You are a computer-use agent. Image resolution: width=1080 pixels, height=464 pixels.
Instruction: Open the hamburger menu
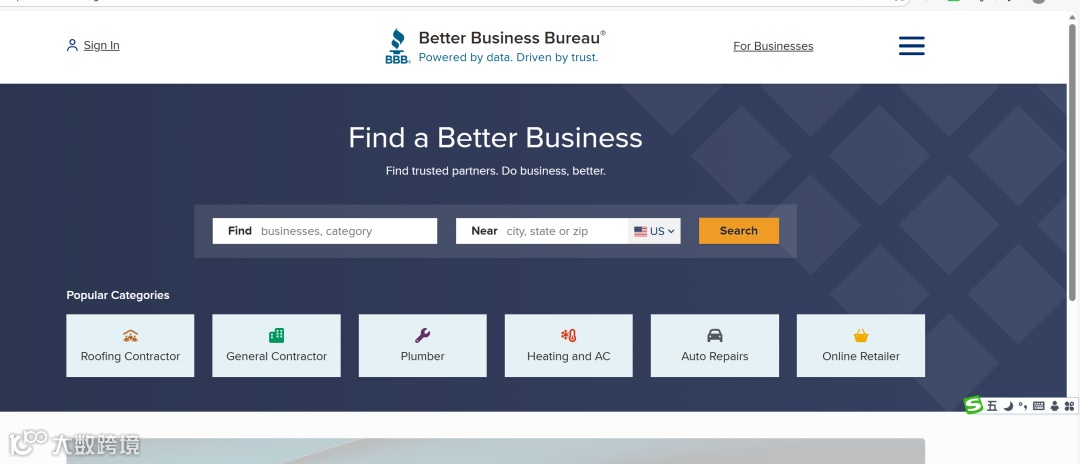911,45
